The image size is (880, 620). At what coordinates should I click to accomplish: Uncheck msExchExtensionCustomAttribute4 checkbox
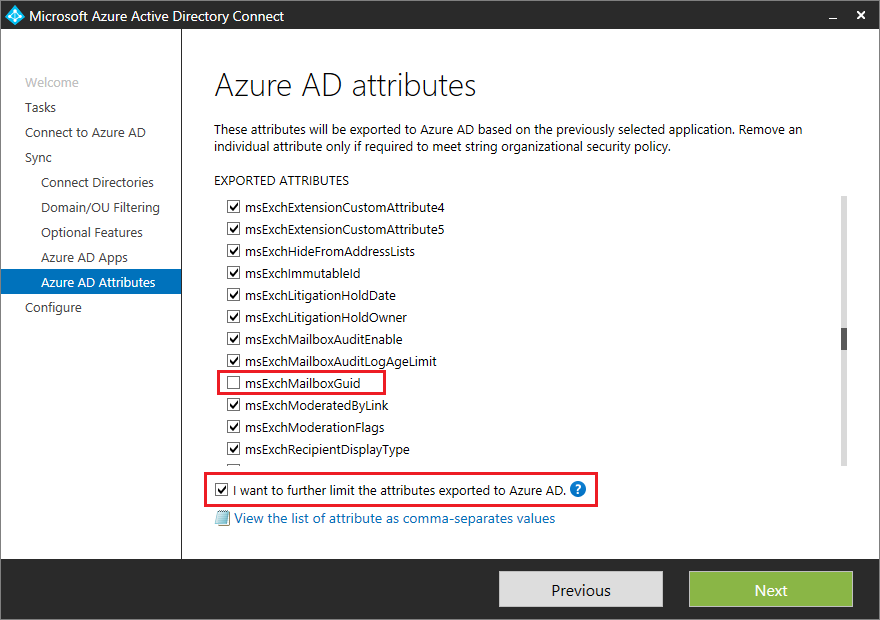[x=233, y=206]
